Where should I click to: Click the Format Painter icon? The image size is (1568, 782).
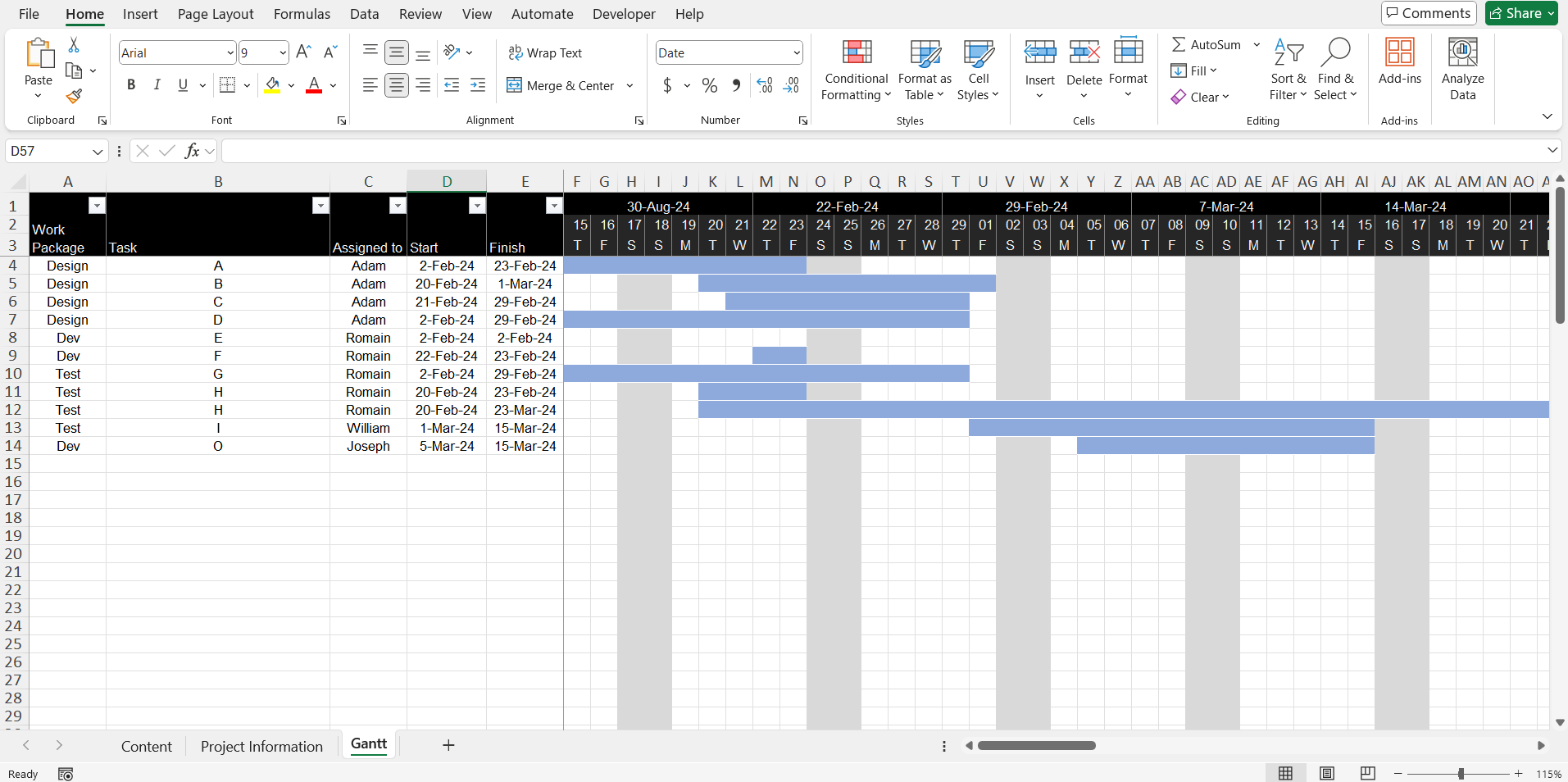tap(73, 96)
